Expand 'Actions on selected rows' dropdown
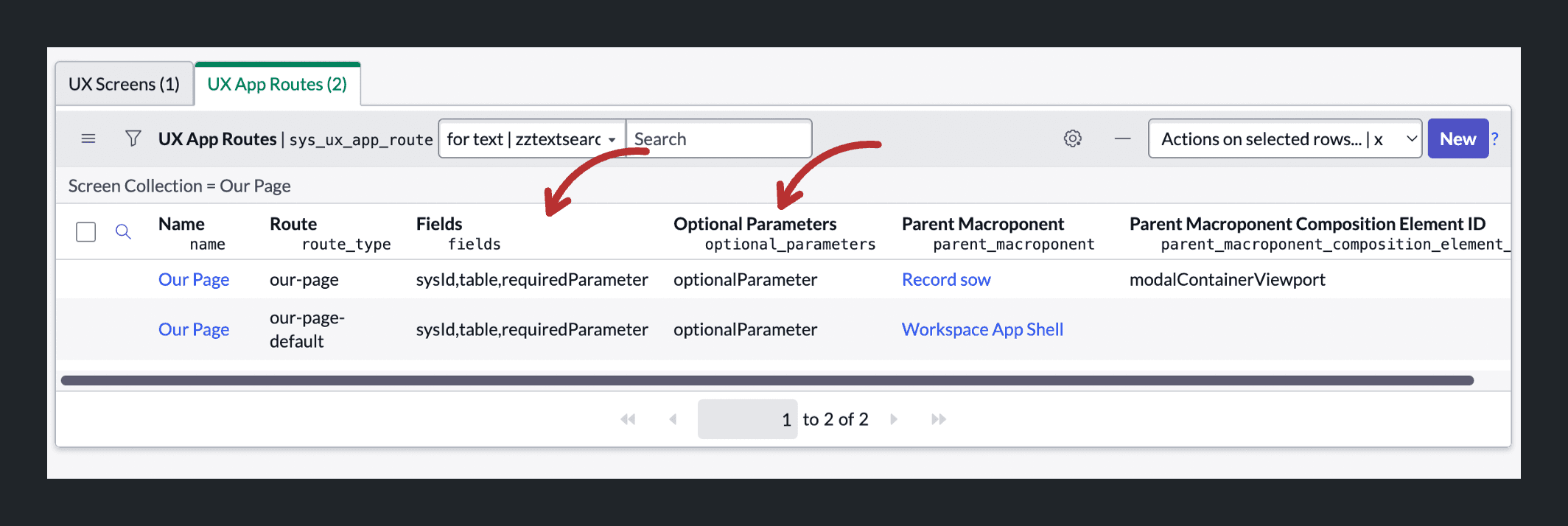 (x=1285, y=138)
